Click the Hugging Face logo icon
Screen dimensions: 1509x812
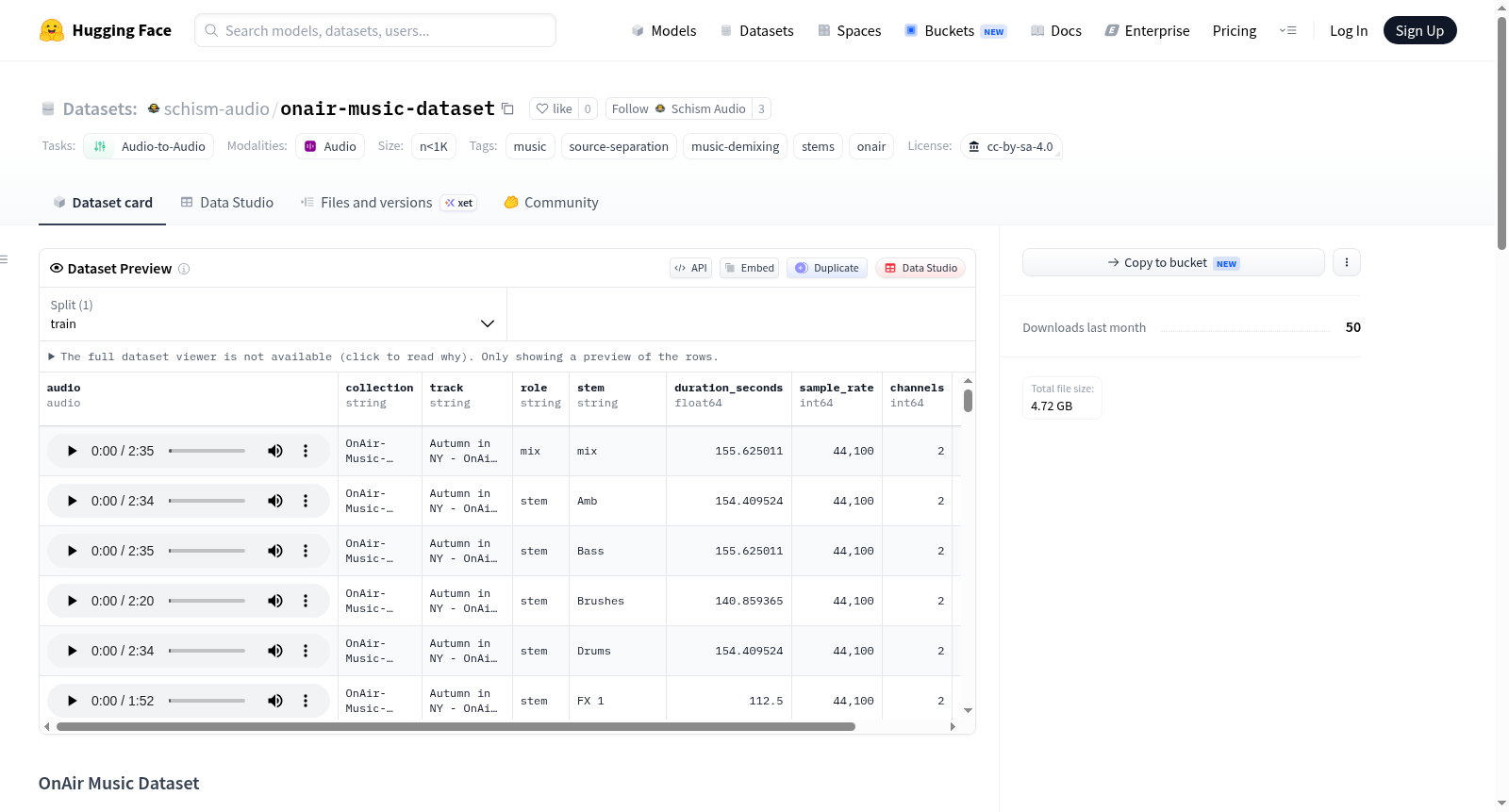click(x=52, y=30)
